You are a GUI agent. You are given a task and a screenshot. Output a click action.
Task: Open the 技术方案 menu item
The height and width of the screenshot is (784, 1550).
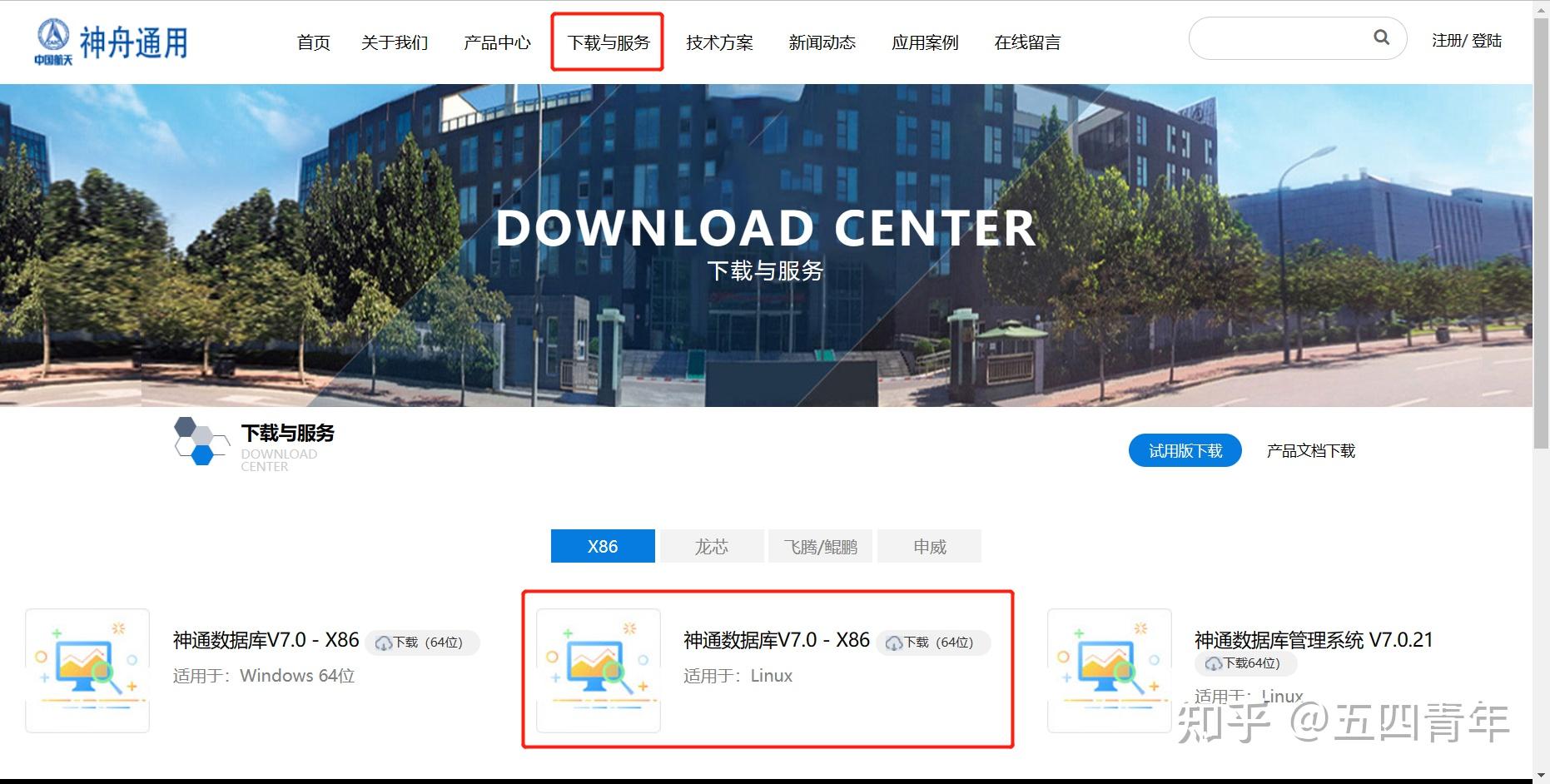click(x=719, y=42)
